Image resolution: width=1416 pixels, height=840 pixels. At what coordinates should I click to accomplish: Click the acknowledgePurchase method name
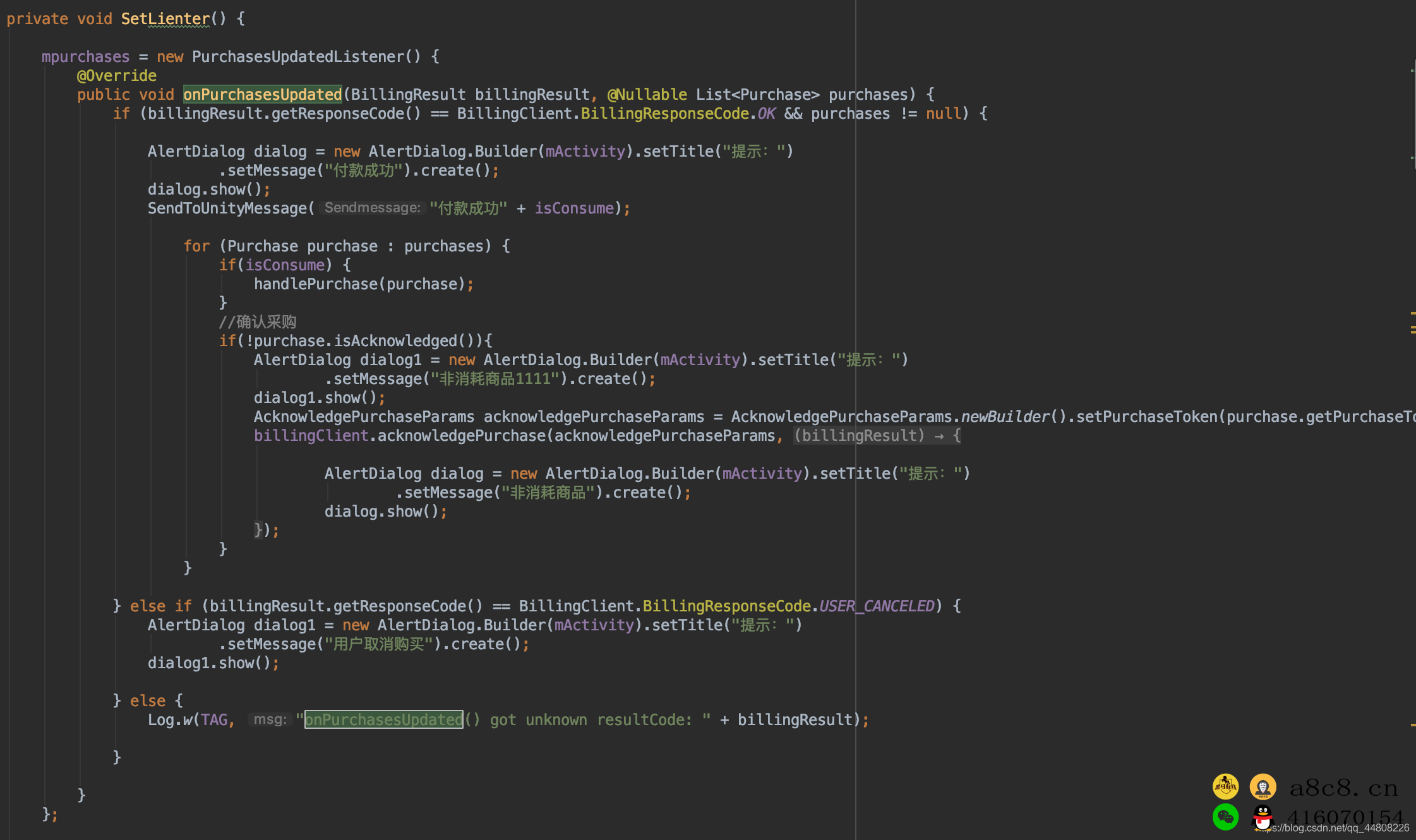point(462,436)
